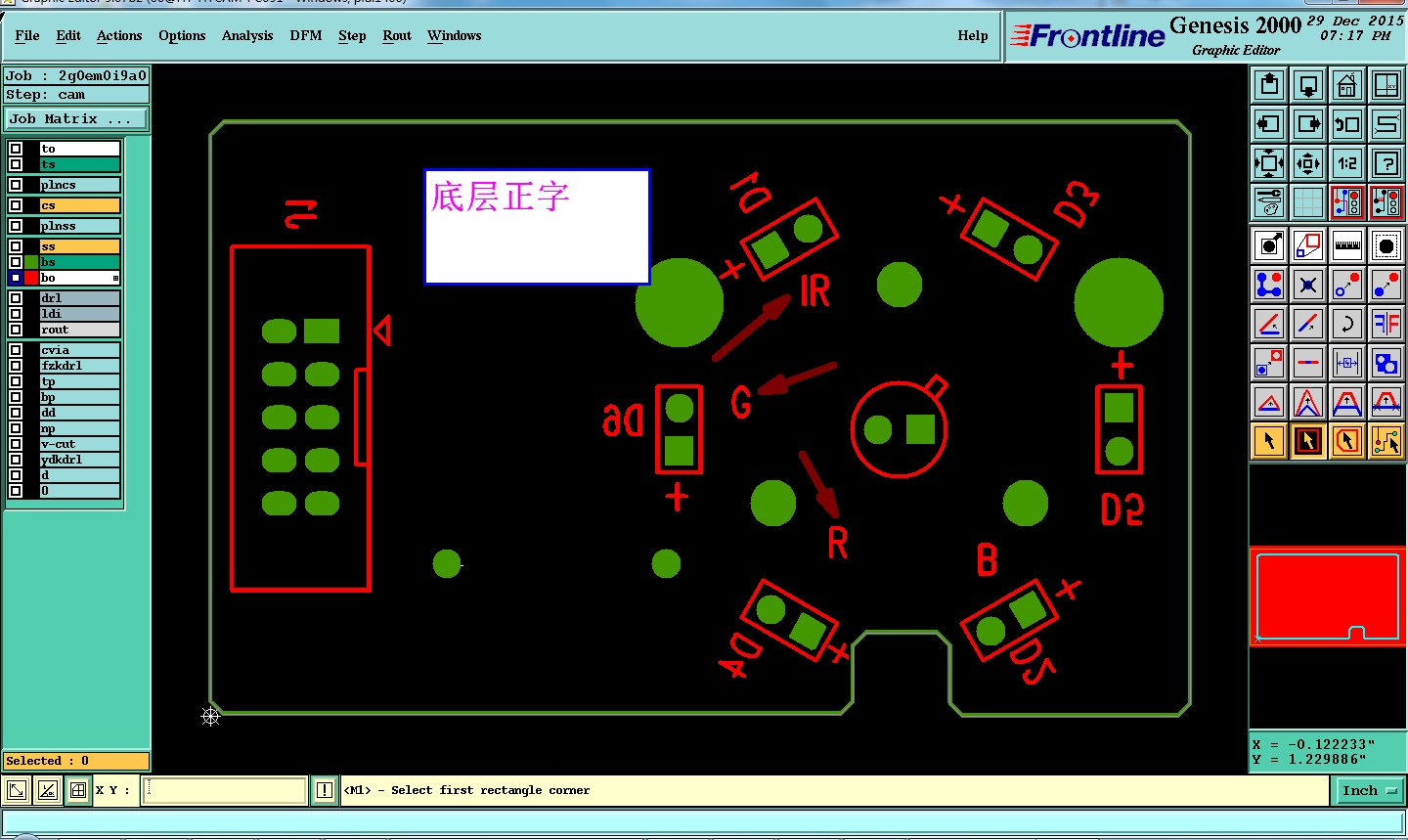
Task: Toggle display checkbox for layer cs
Action: [16, 205]
